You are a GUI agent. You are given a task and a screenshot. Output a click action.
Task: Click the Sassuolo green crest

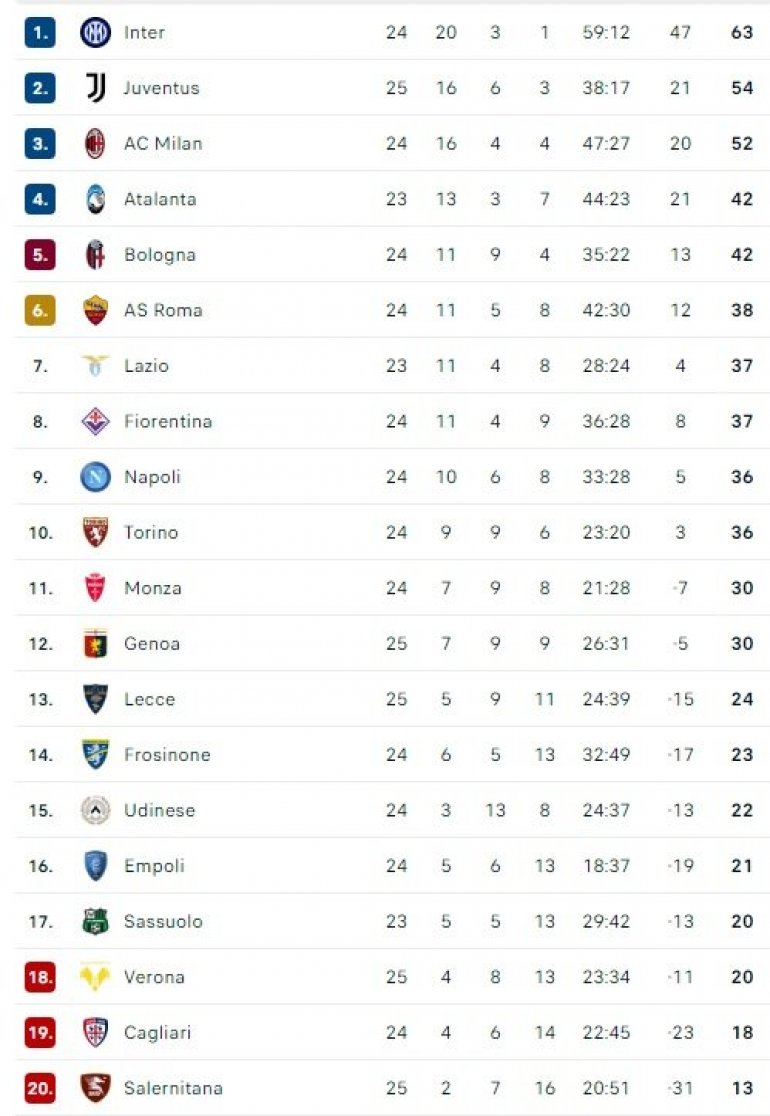click(x=95, y=921)
